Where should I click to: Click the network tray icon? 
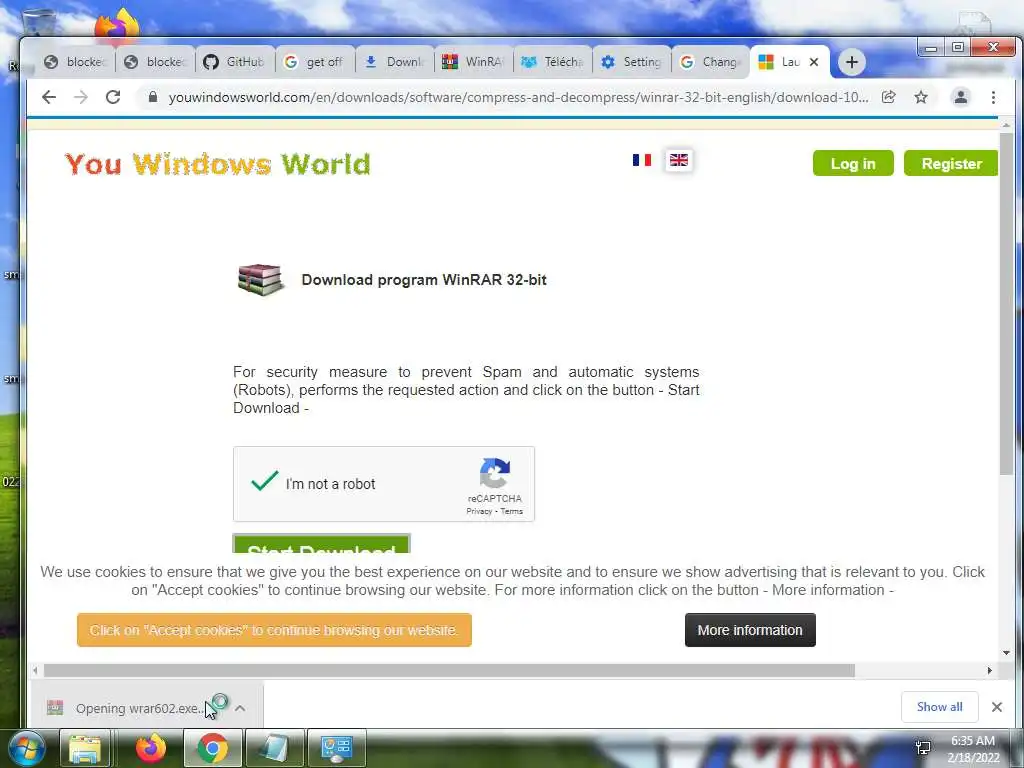click(923, 748)
